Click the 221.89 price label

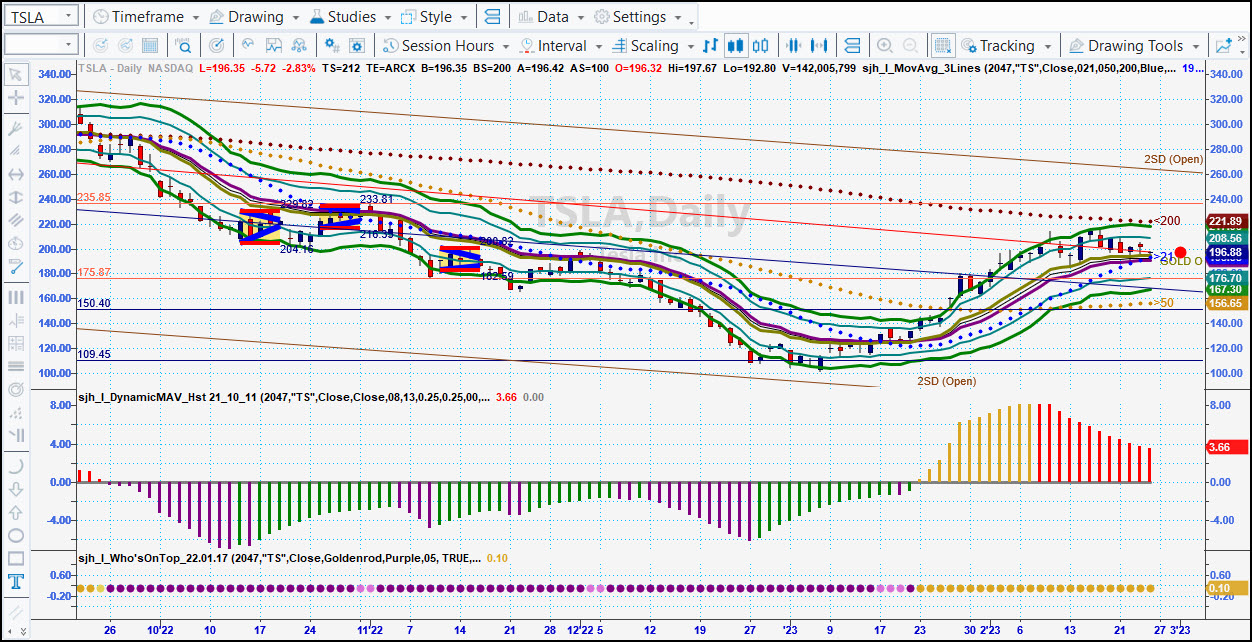tap(1225, 221)
